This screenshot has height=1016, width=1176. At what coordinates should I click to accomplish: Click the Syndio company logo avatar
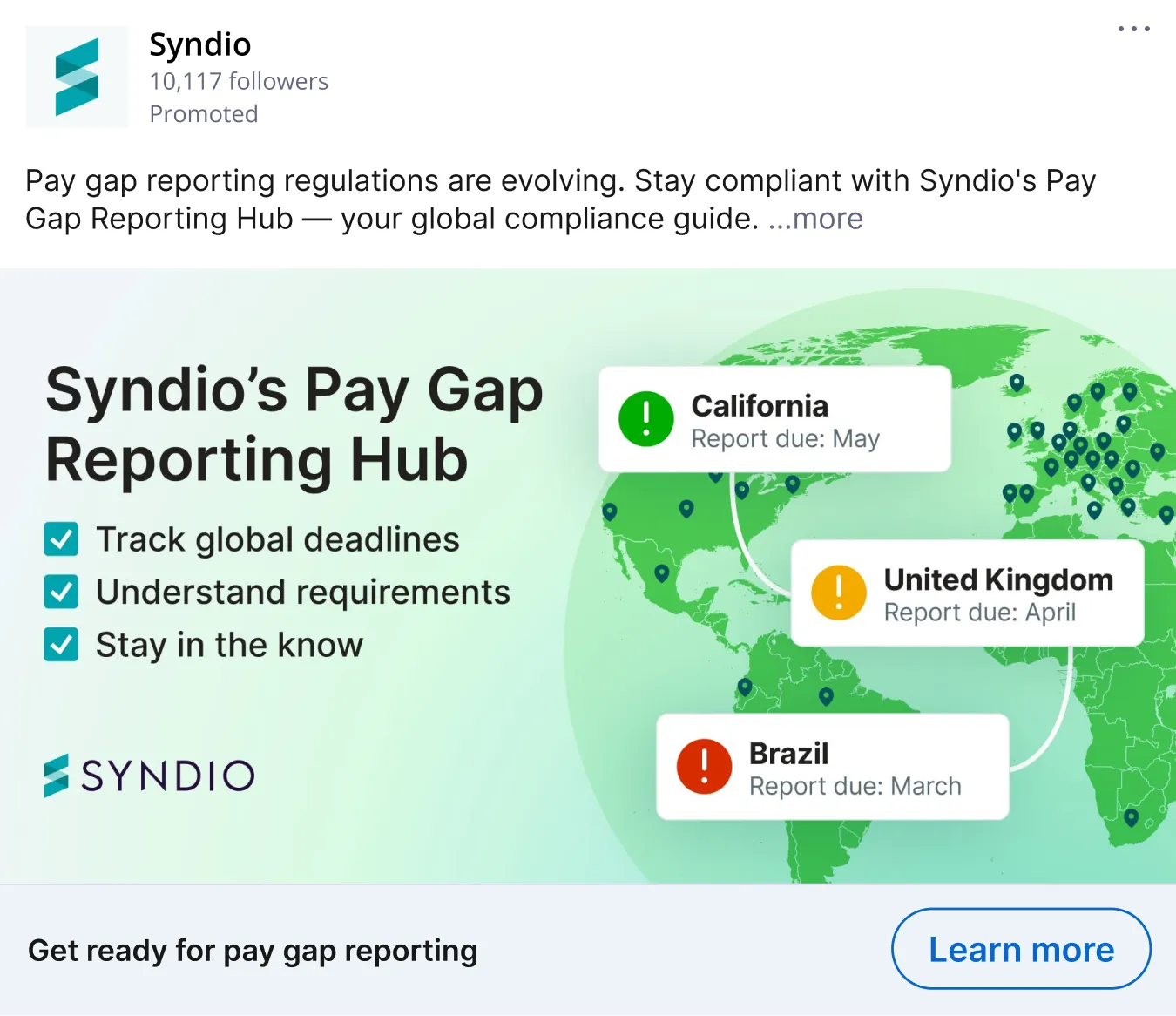(77, 77)
